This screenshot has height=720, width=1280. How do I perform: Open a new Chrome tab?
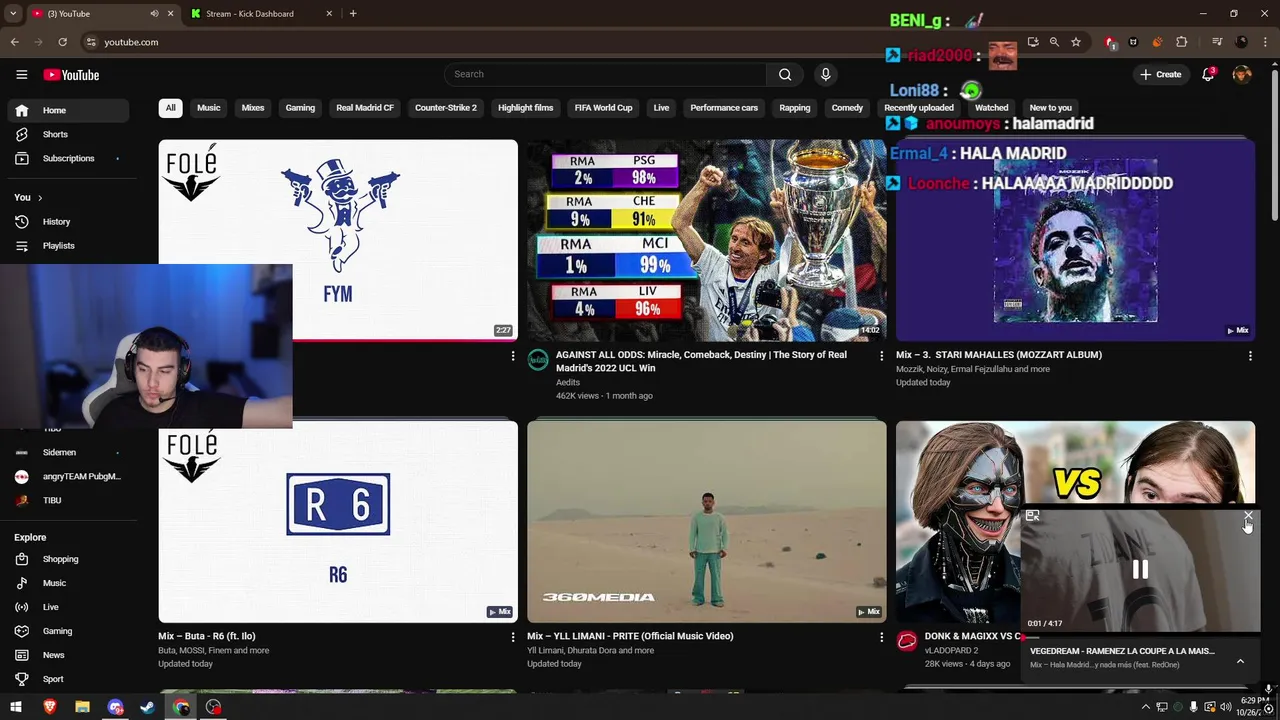pos(353,13)
